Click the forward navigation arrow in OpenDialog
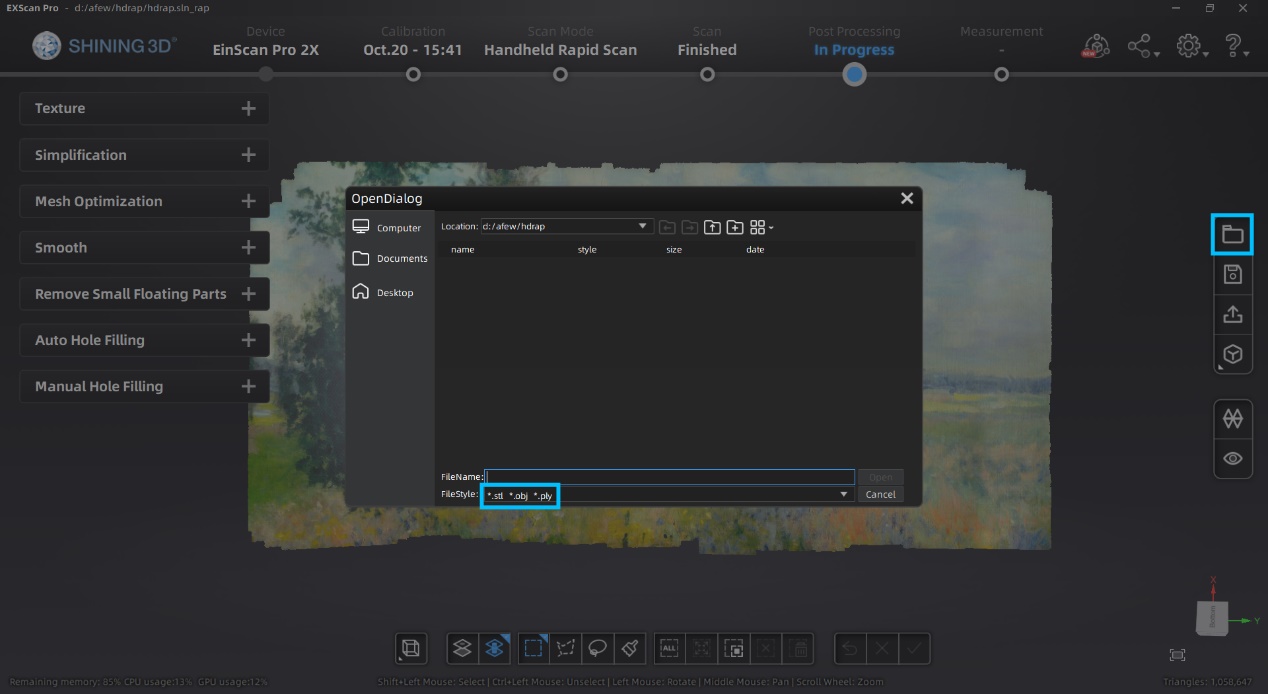Screen dimensions: 1268x694 point(690,227)
